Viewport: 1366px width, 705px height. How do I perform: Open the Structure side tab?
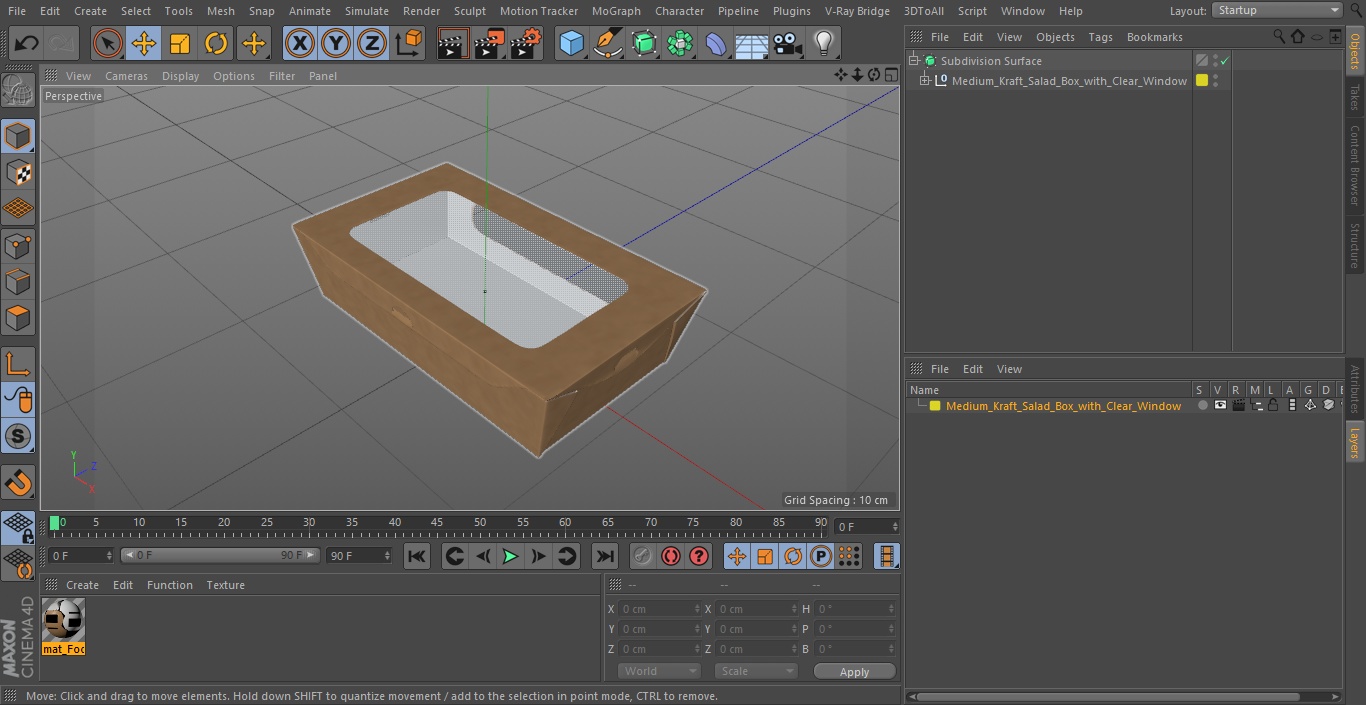pyautogui.click(x=1355, y=245)
